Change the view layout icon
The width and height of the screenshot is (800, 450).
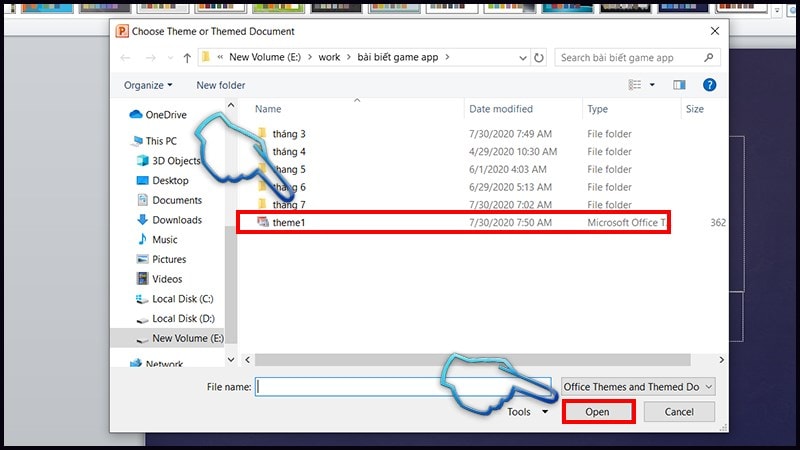tap(635, 85)
